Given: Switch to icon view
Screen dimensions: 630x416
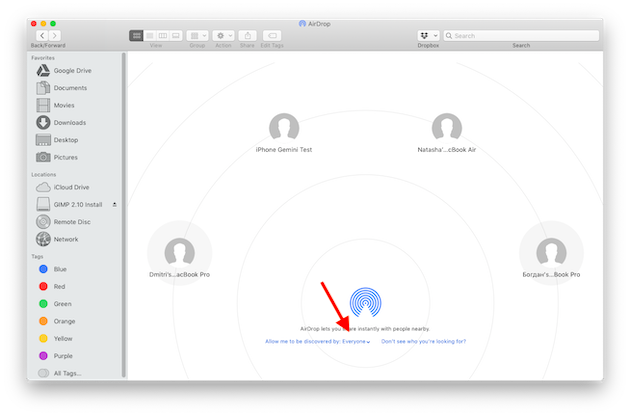Looking at the screenshot, I should [136, 36].
